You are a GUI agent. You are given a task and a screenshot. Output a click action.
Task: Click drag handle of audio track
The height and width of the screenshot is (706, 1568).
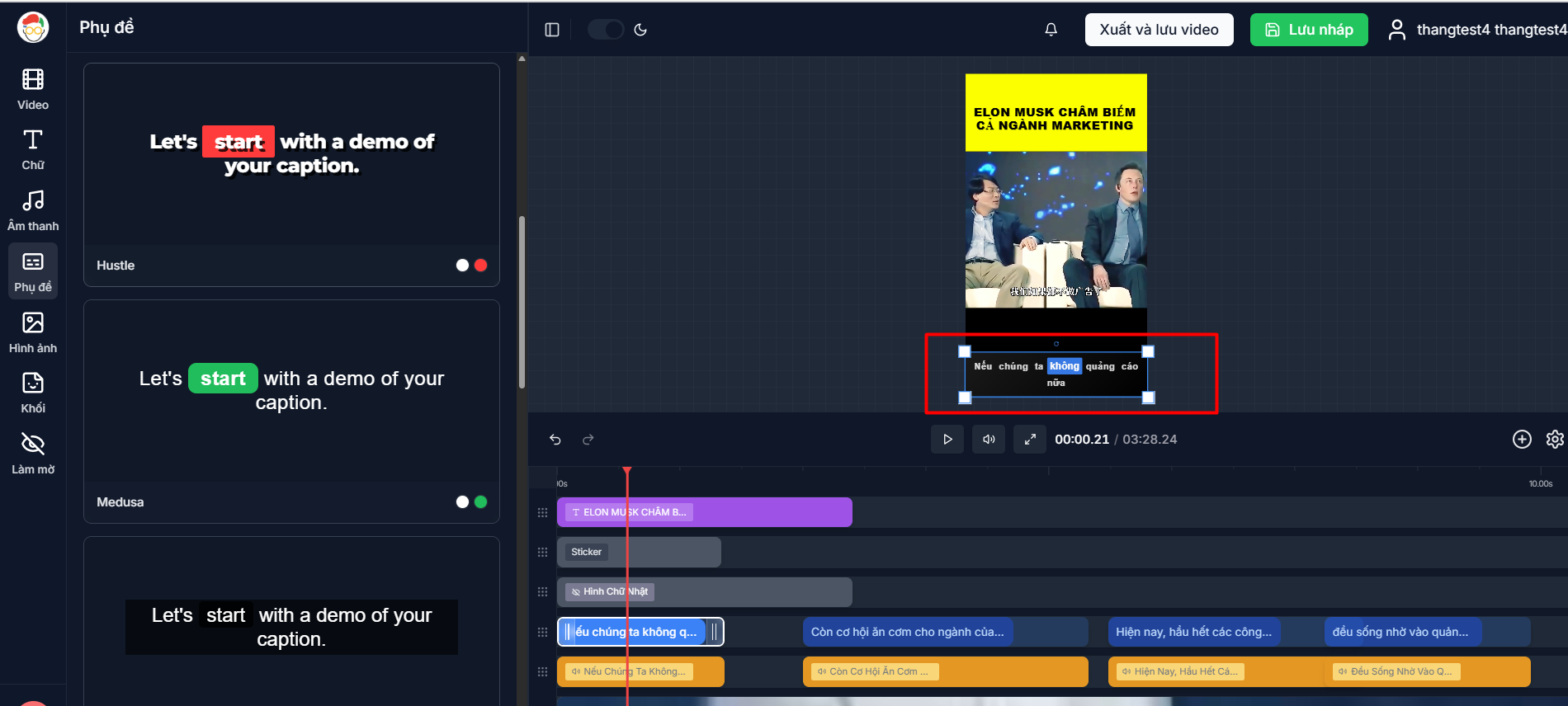click(x=542, y=671)
